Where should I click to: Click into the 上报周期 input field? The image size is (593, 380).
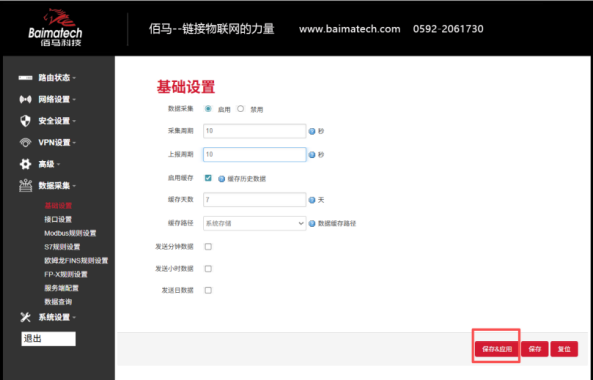[255, 155]
